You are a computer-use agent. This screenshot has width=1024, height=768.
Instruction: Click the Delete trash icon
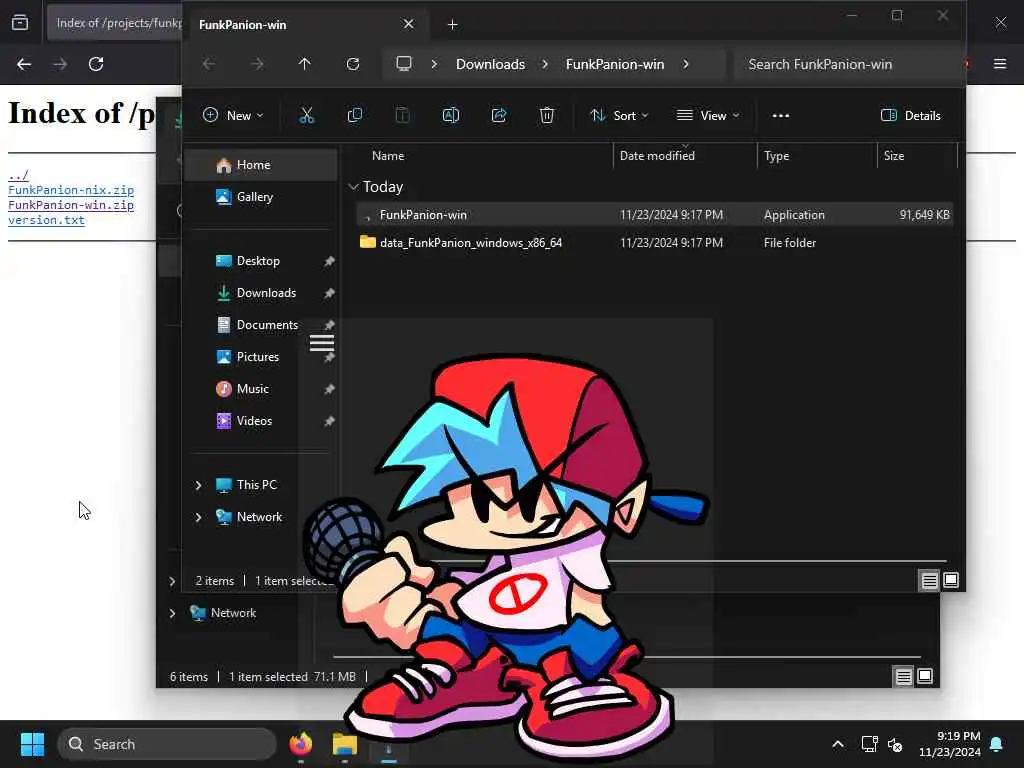[547, 116]
